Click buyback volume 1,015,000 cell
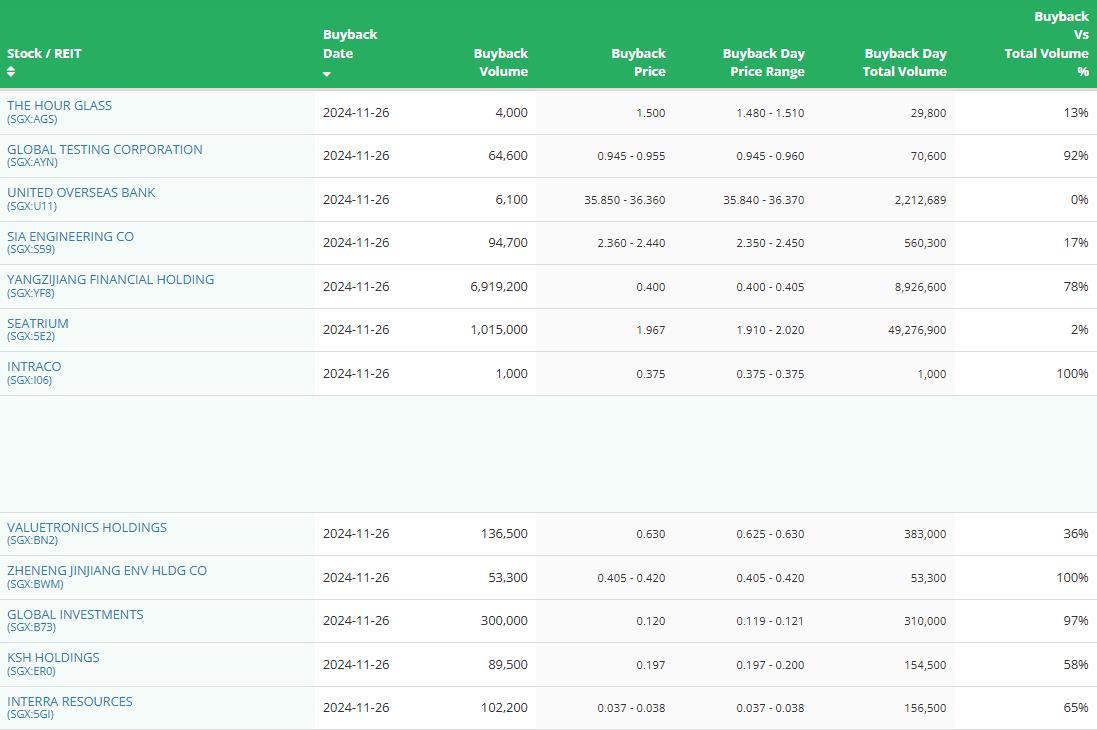The width and height of the screenshot is (1097, 730). click(x=499, y=330)
